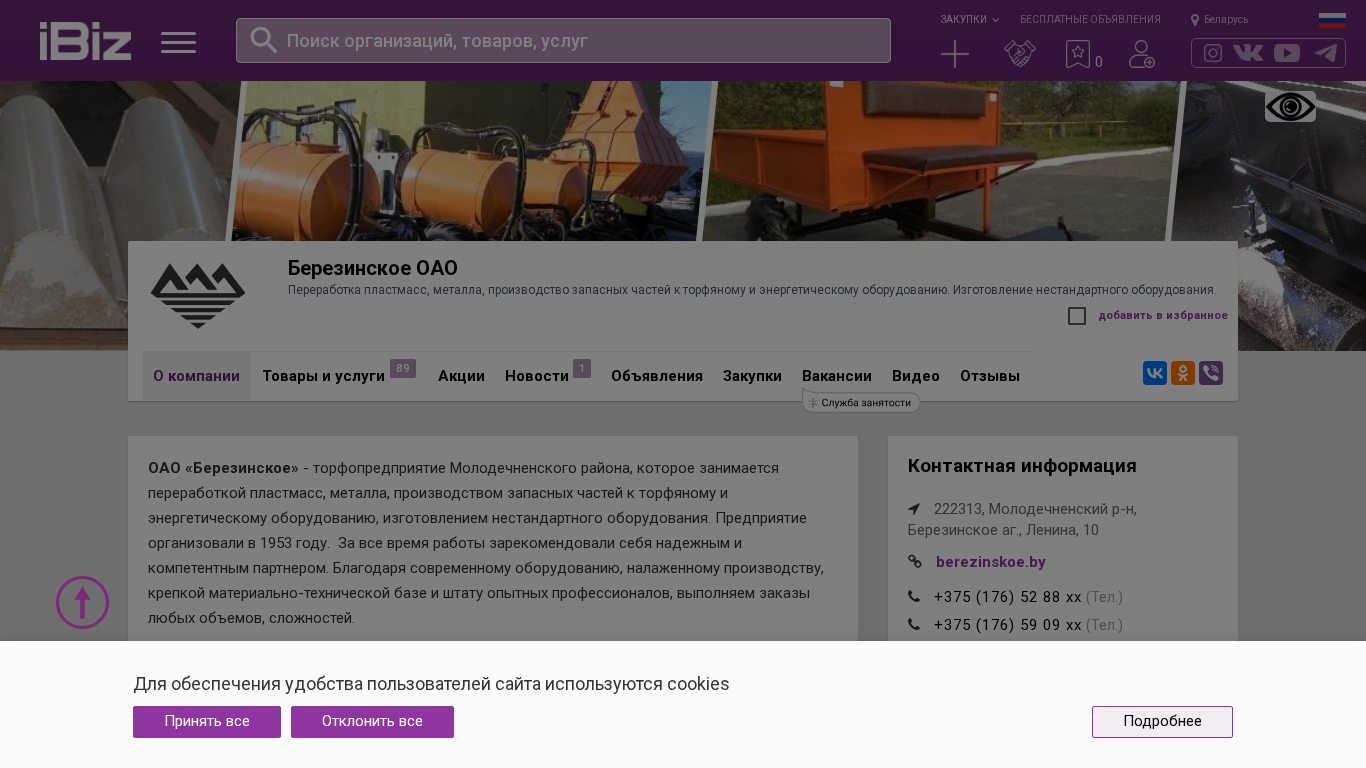This screenshot has height=768, width=1366.
Task: Click the Березинское ОАО company title
Action: coord(373,268)
